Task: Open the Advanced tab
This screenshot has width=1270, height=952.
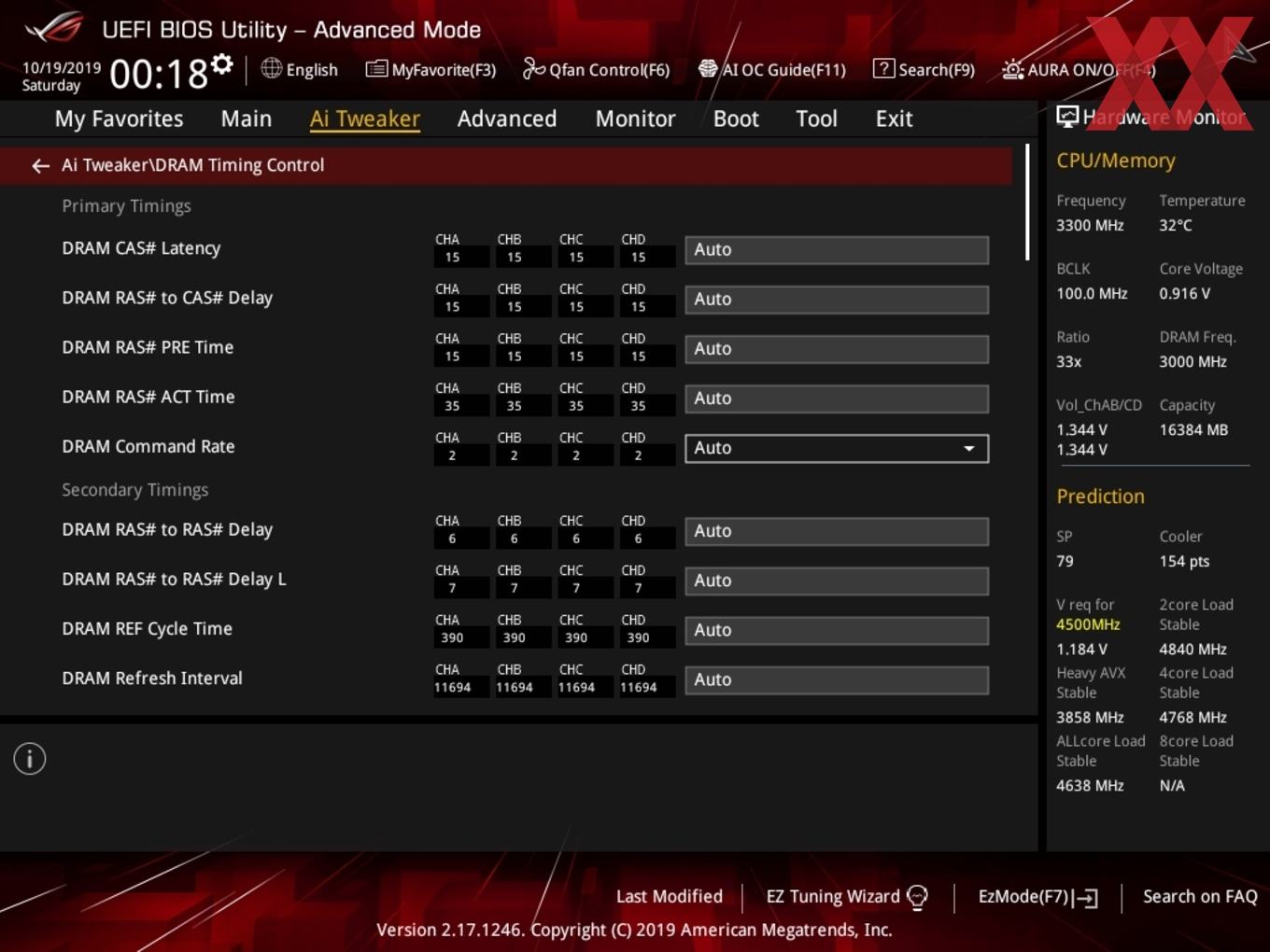Action: [507, 119]
